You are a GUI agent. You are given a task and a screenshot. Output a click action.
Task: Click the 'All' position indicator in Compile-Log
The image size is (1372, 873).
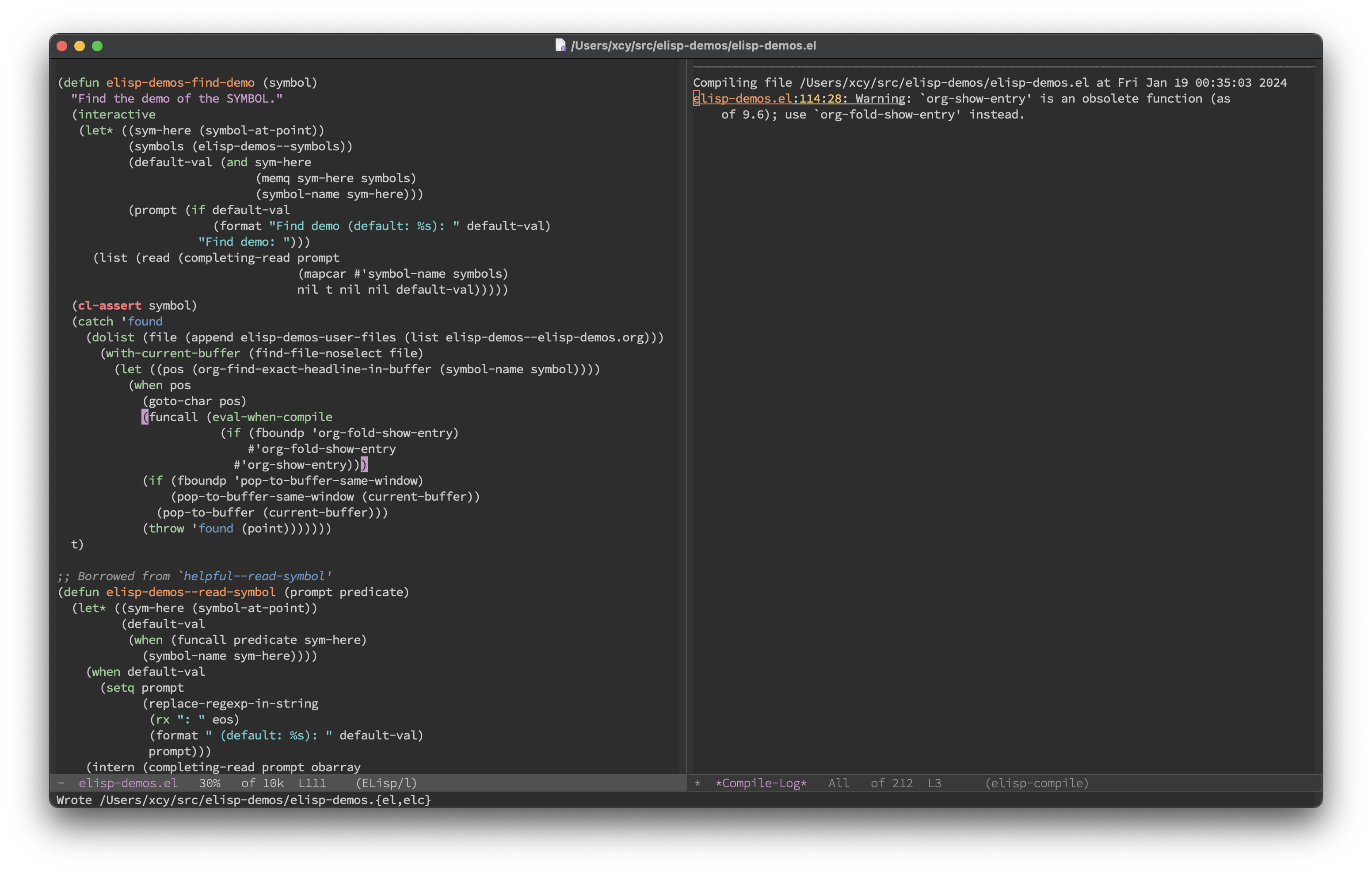[x=838, y=783]
